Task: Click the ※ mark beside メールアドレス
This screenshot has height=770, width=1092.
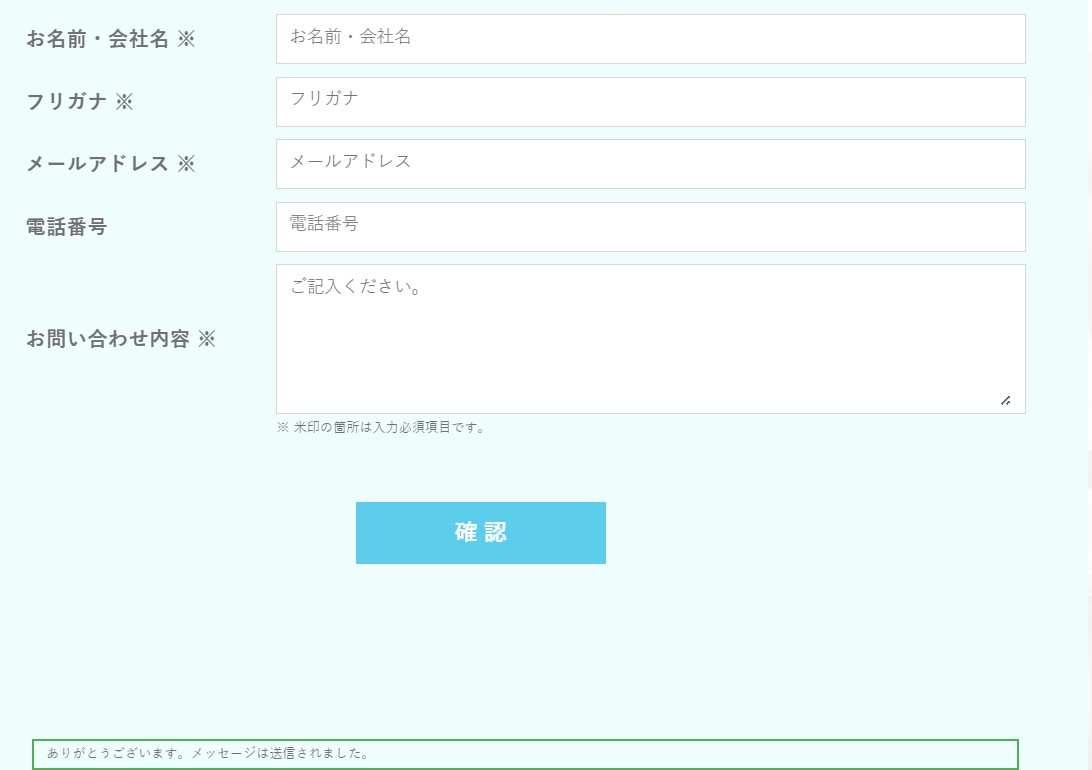Action: [186, 164]
